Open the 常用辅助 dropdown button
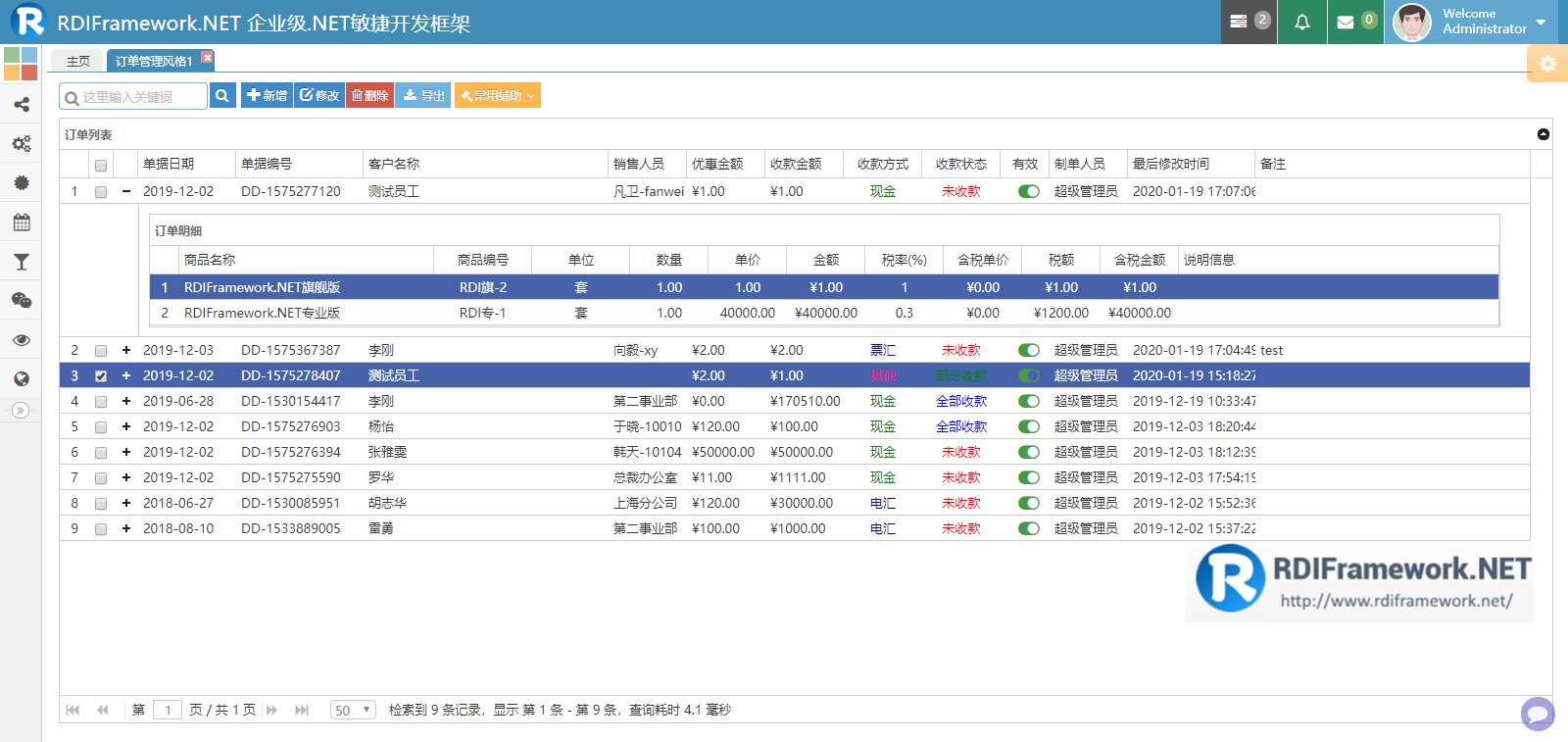Image resolution: width=1568 pixels, height=742 pixels. pos(498,95)
